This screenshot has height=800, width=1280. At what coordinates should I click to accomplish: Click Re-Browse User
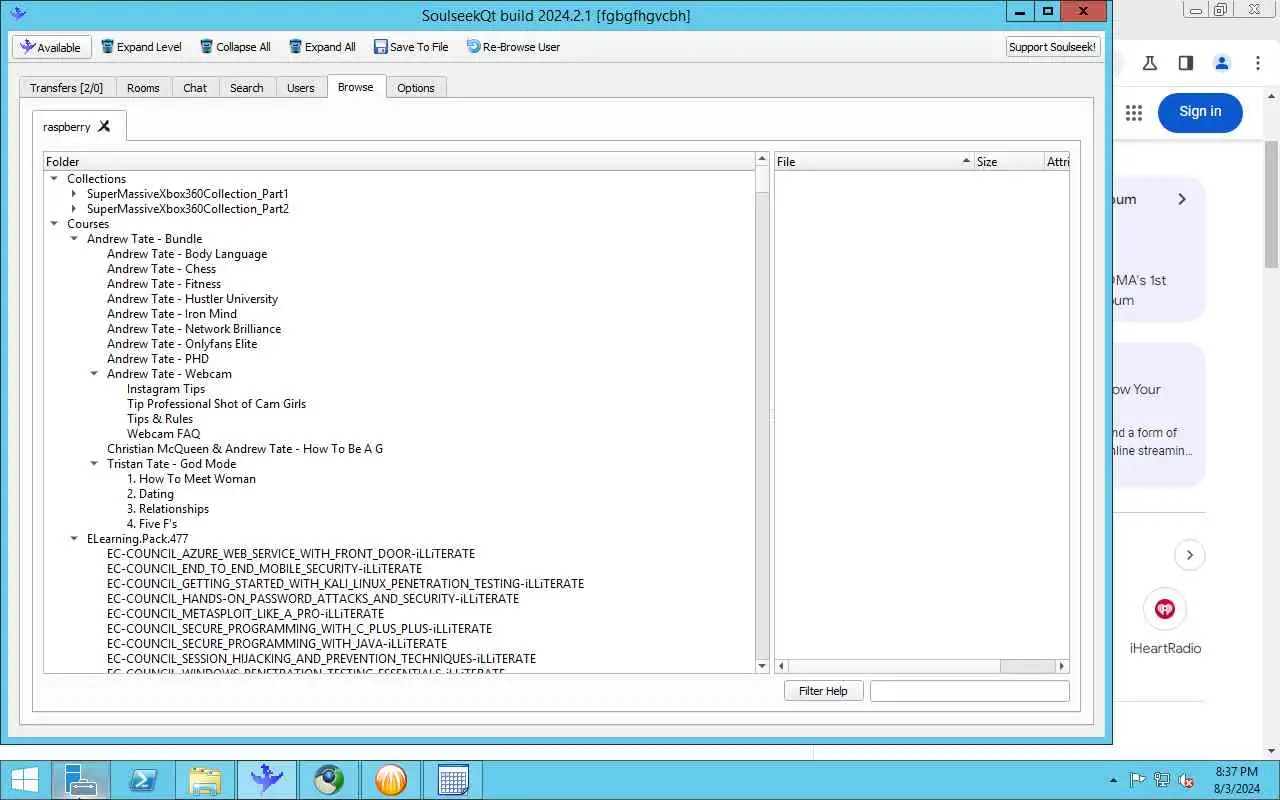512,47
